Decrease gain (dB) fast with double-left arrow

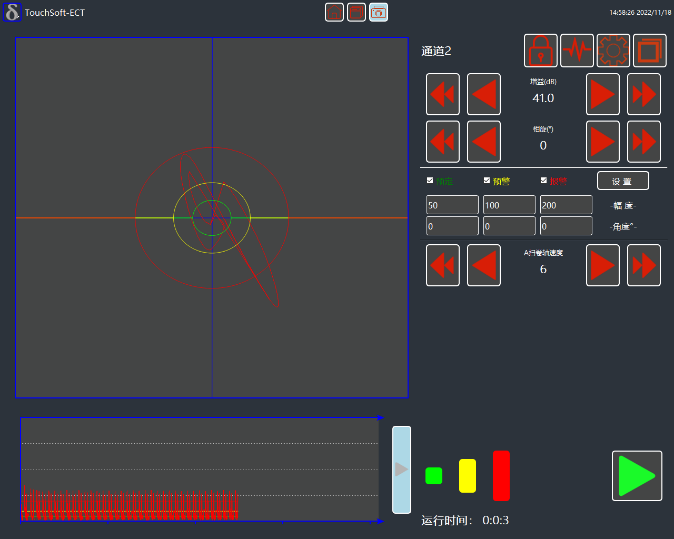pos(443,94)
